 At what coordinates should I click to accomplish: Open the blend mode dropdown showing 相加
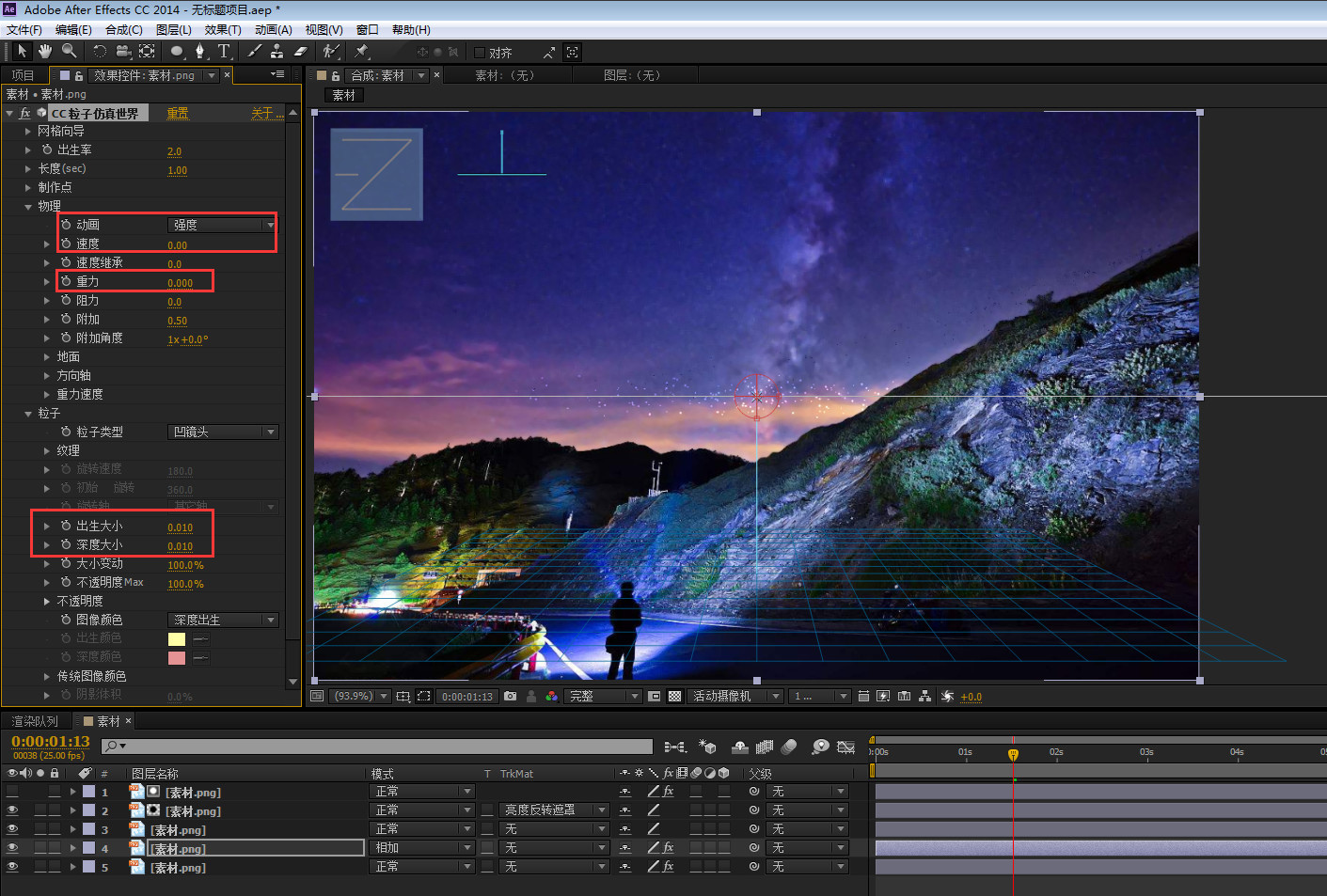[x=423, y=848]
